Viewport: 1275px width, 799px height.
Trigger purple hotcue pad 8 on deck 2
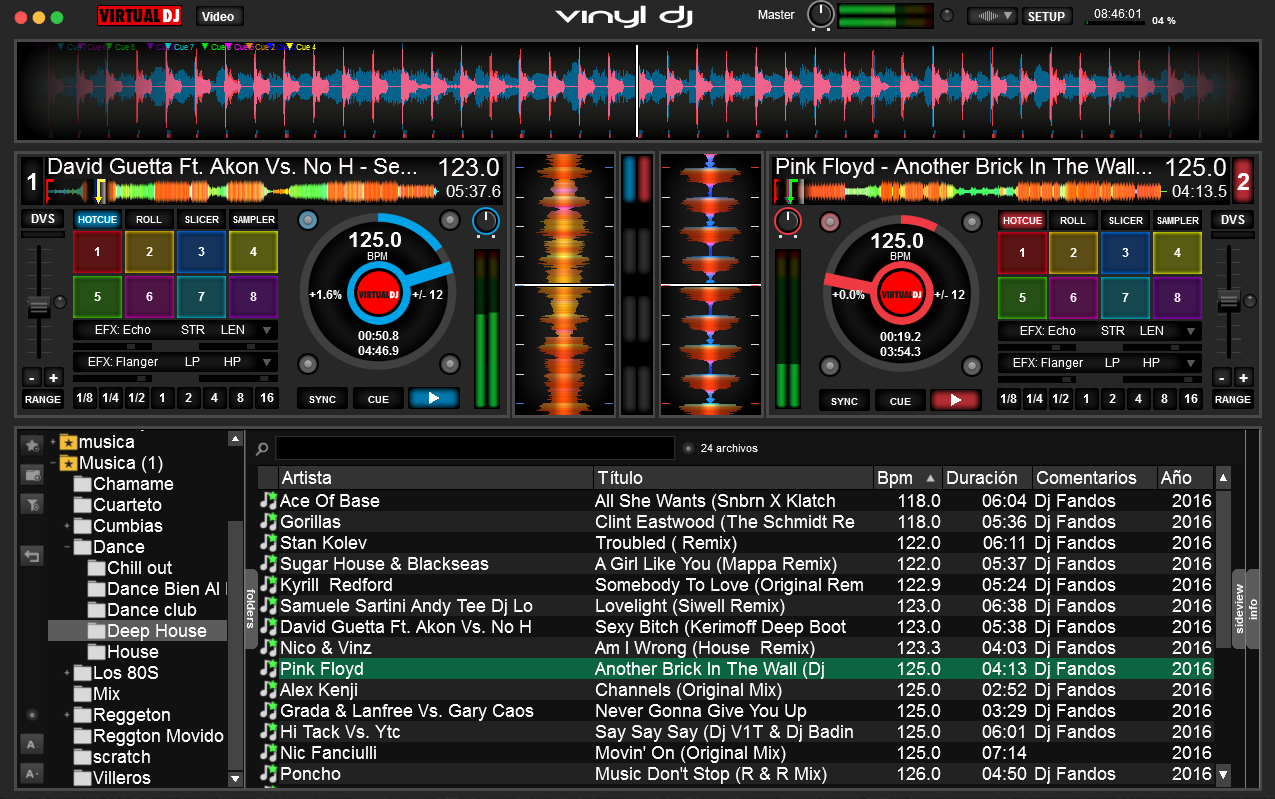pos(1177,297)
